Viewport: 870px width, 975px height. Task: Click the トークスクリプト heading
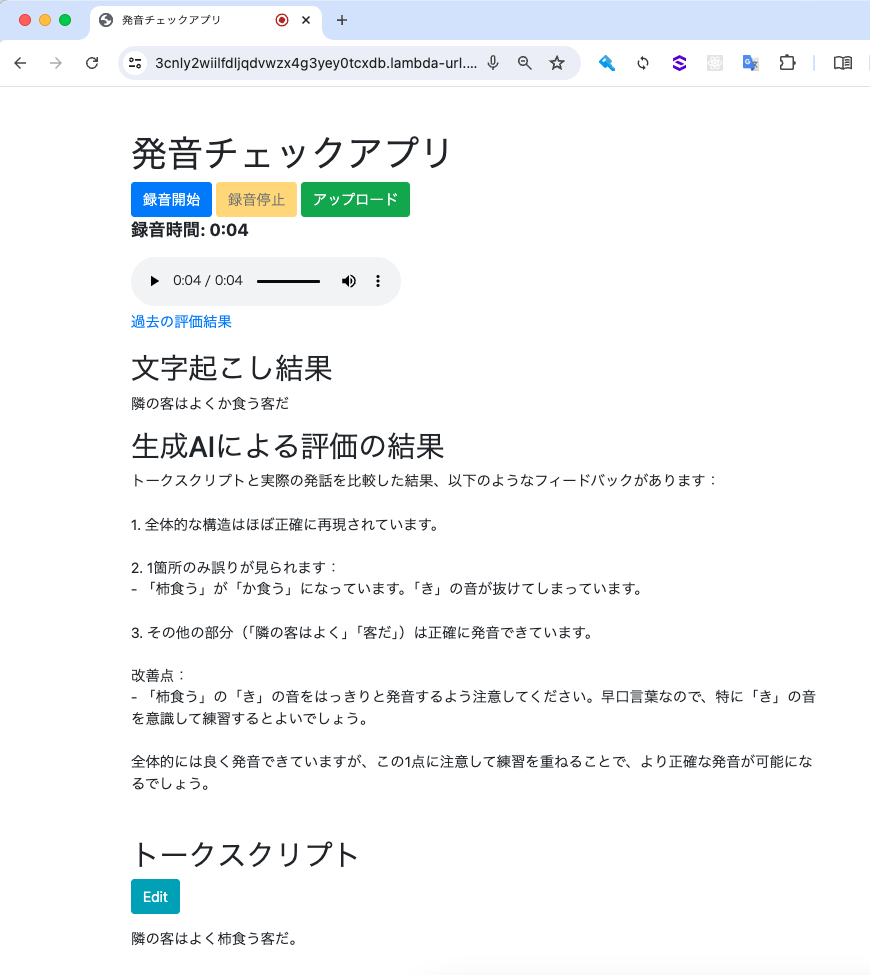click(x=245, y=854)
